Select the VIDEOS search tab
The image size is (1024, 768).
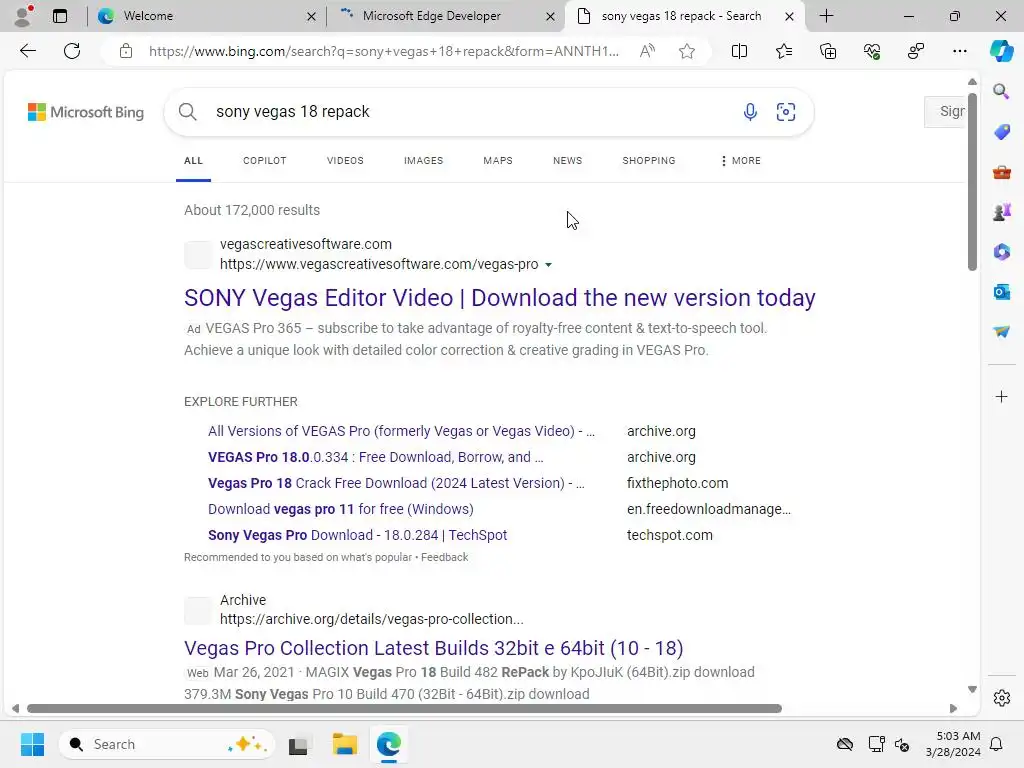pos(345,161)
